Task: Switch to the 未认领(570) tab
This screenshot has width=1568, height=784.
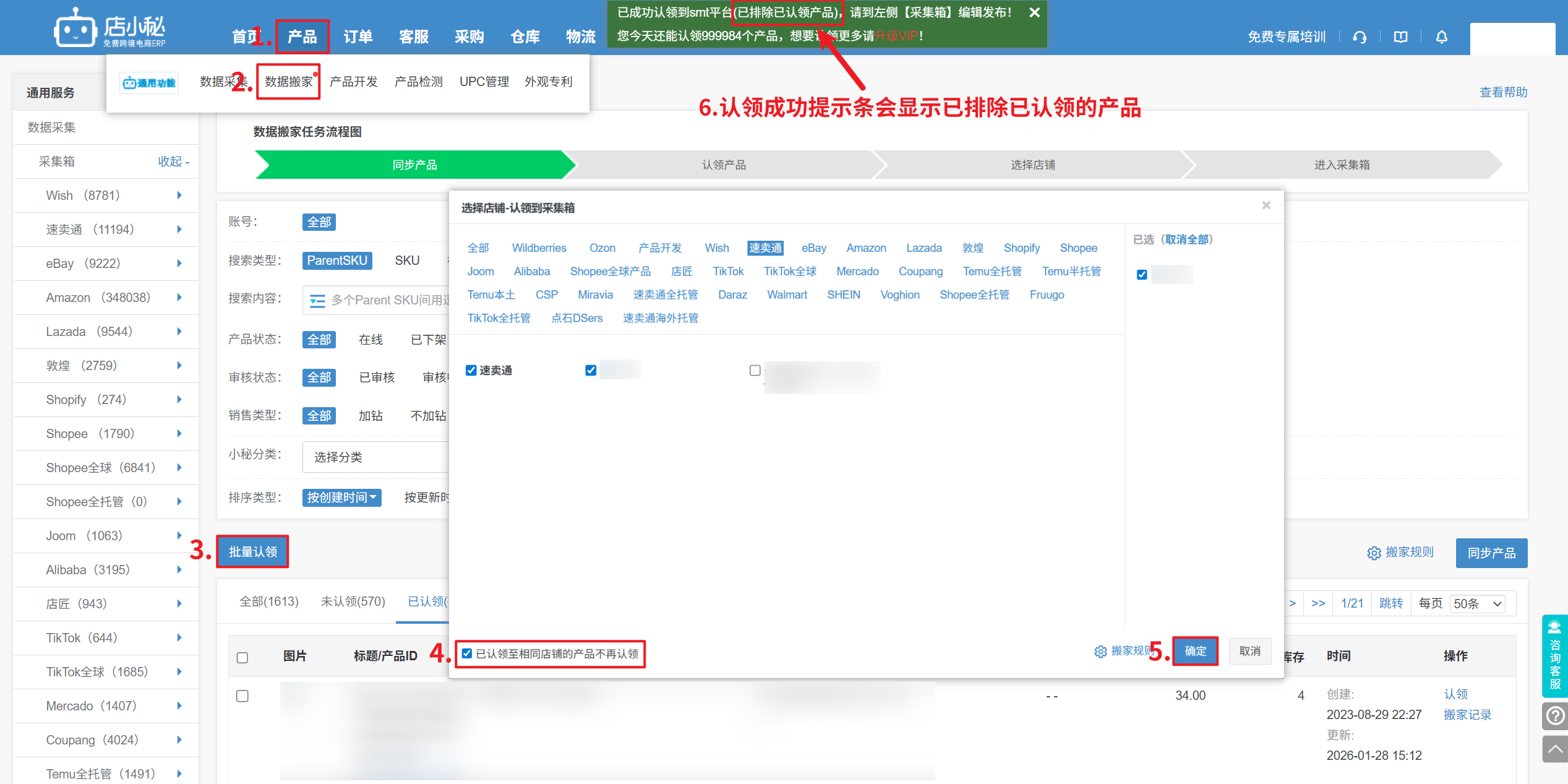Action: 353,601
